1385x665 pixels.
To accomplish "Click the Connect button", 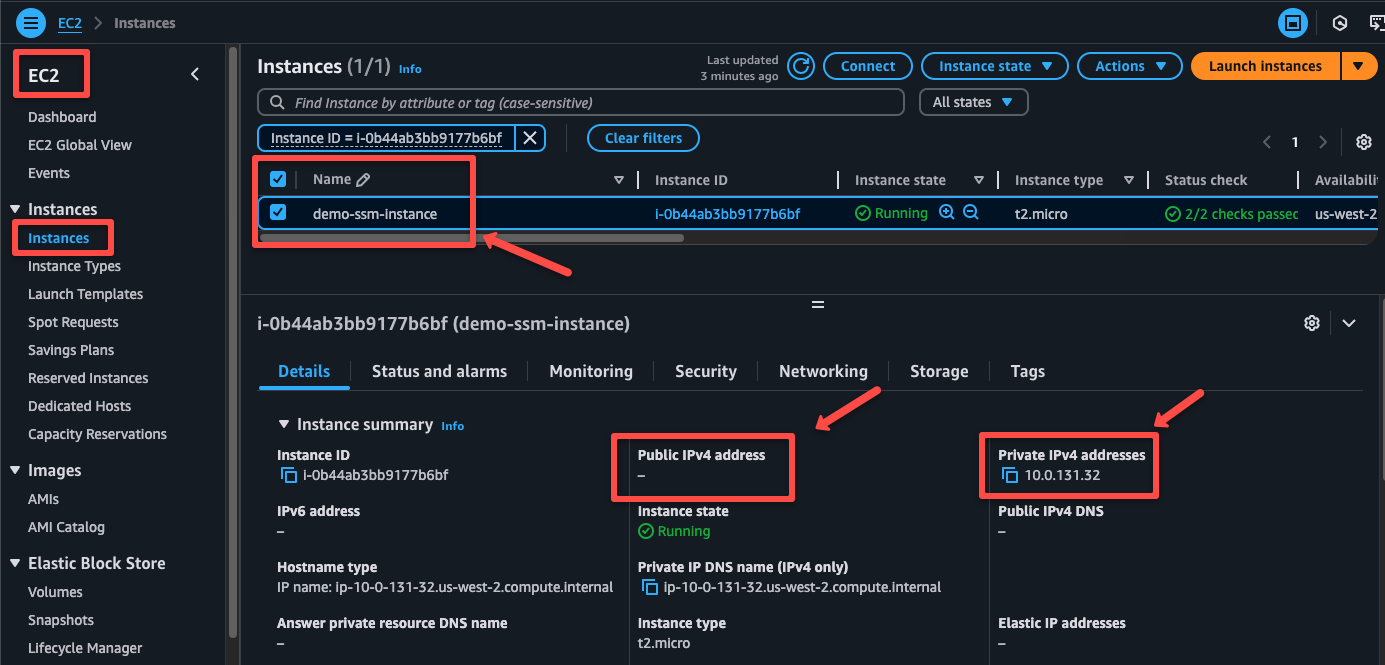I will 867,66.
